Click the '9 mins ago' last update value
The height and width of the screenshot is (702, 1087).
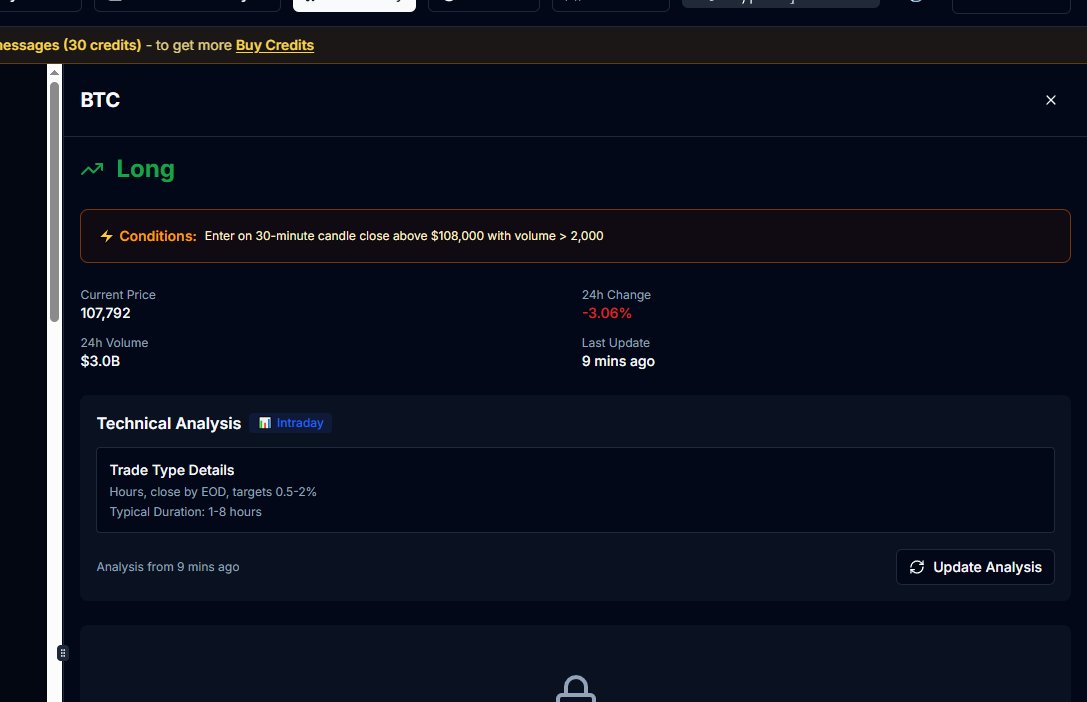point(618,361)
